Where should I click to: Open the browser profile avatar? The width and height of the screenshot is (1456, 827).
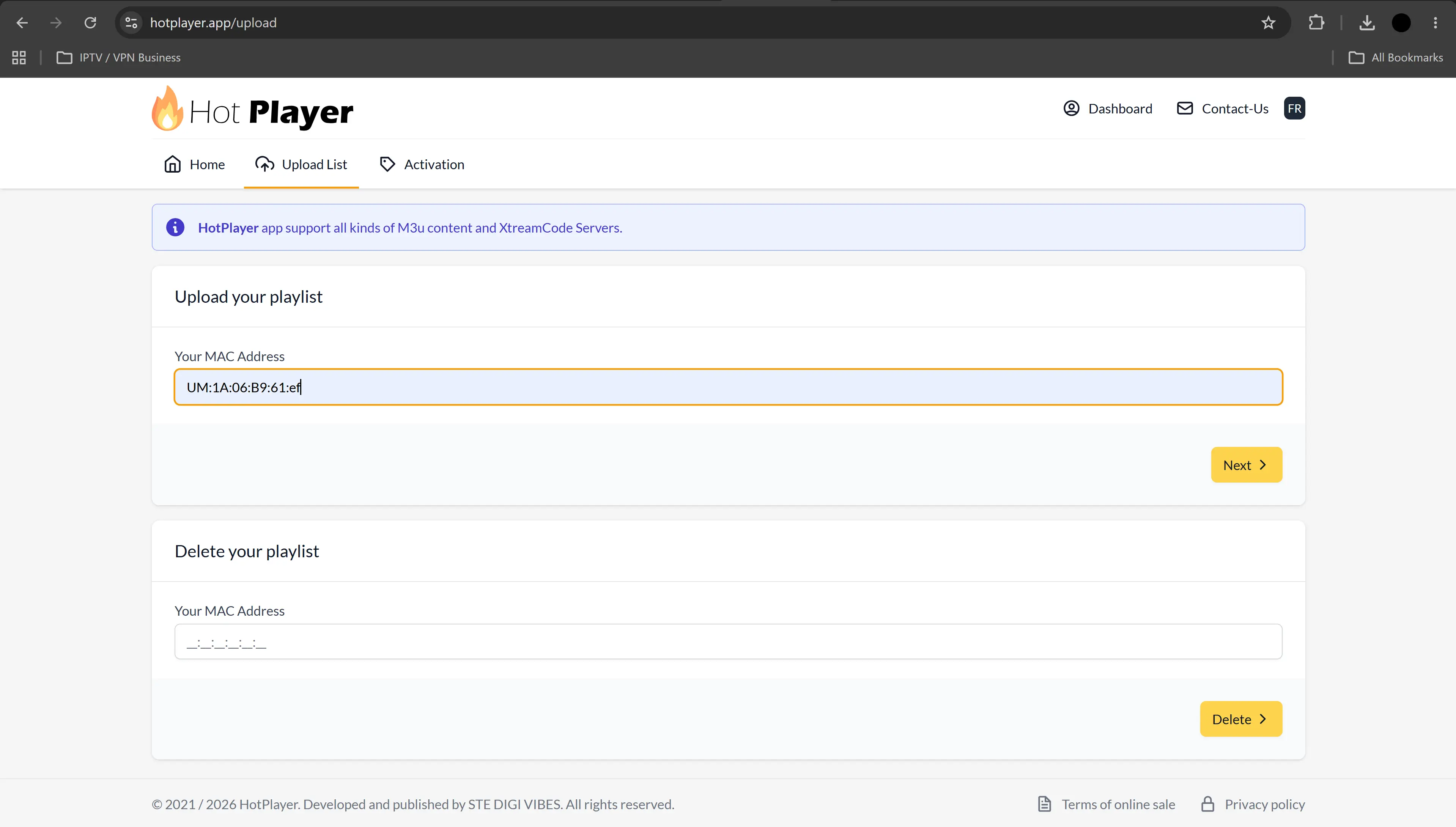pos(1401,23)
